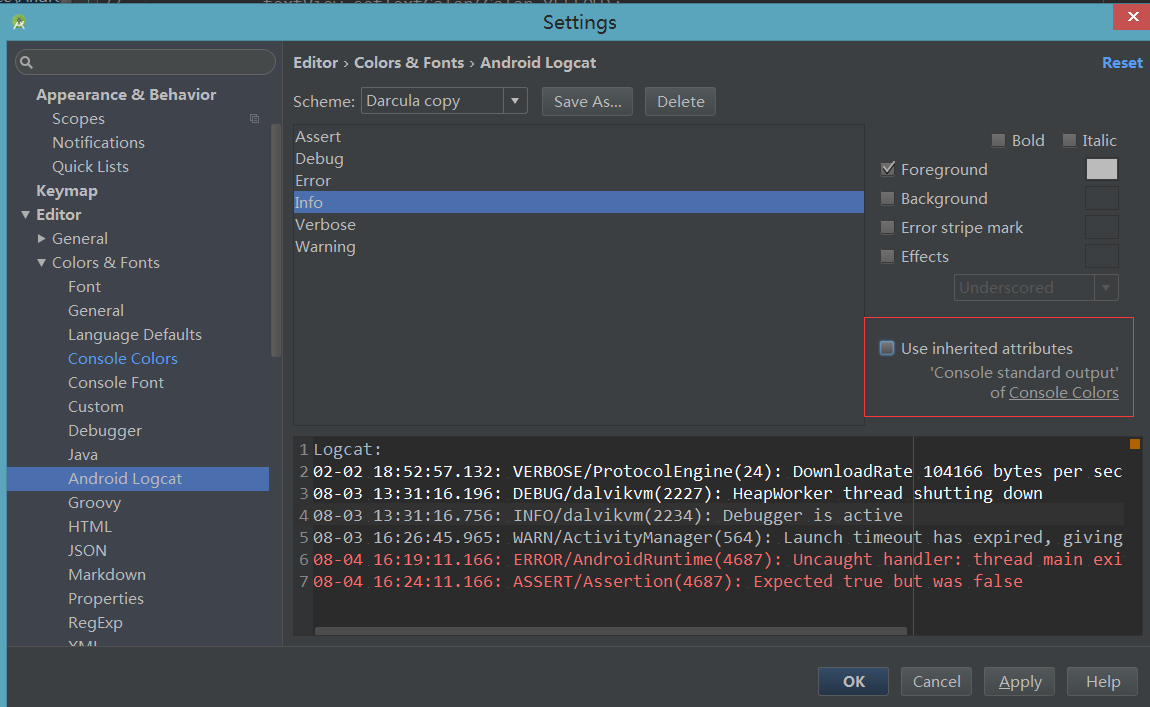
Task: Select Info in the log level list
Action: pyautogui.click(x=578, y=202)
